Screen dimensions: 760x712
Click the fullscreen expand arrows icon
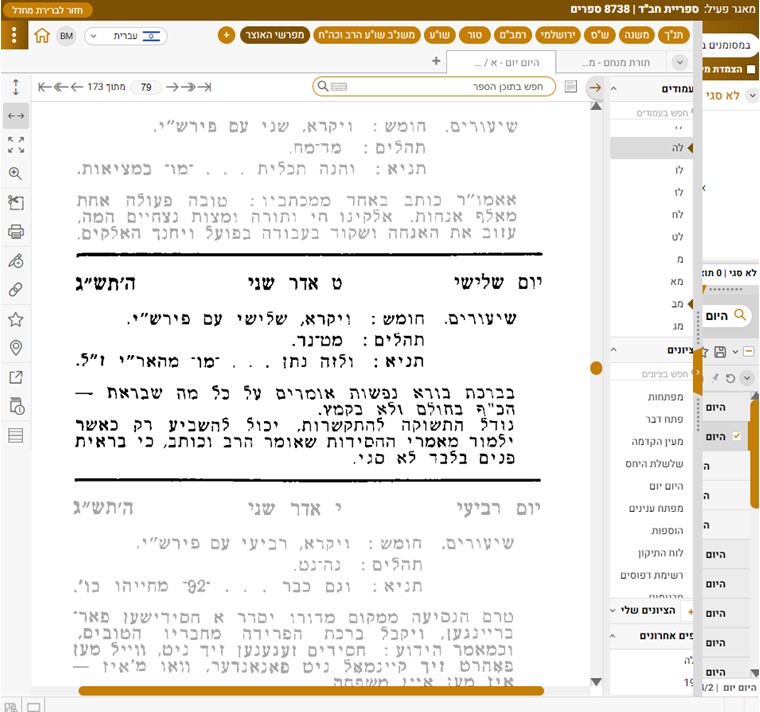pyautogui.click(x=16, y=145)
